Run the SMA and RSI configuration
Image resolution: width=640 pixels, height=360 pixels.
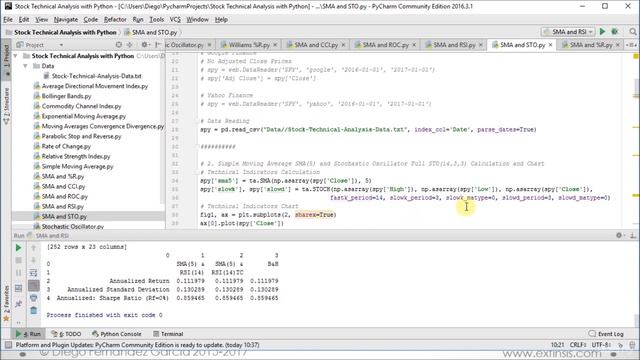point(602,31)
